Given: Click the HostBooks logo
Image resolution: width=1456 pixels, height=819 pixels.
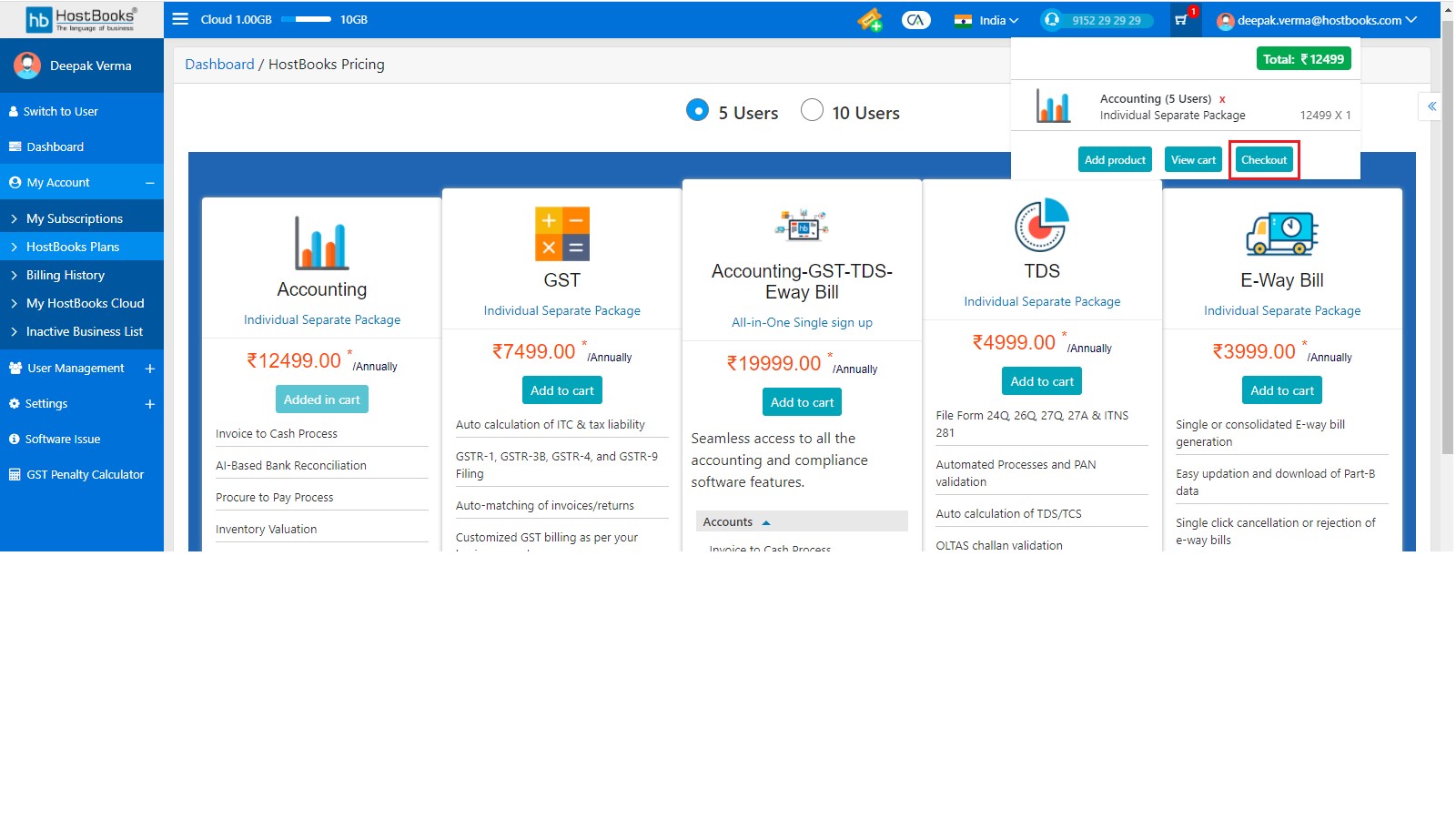Looking at the screenshot, I should point(81,19).
